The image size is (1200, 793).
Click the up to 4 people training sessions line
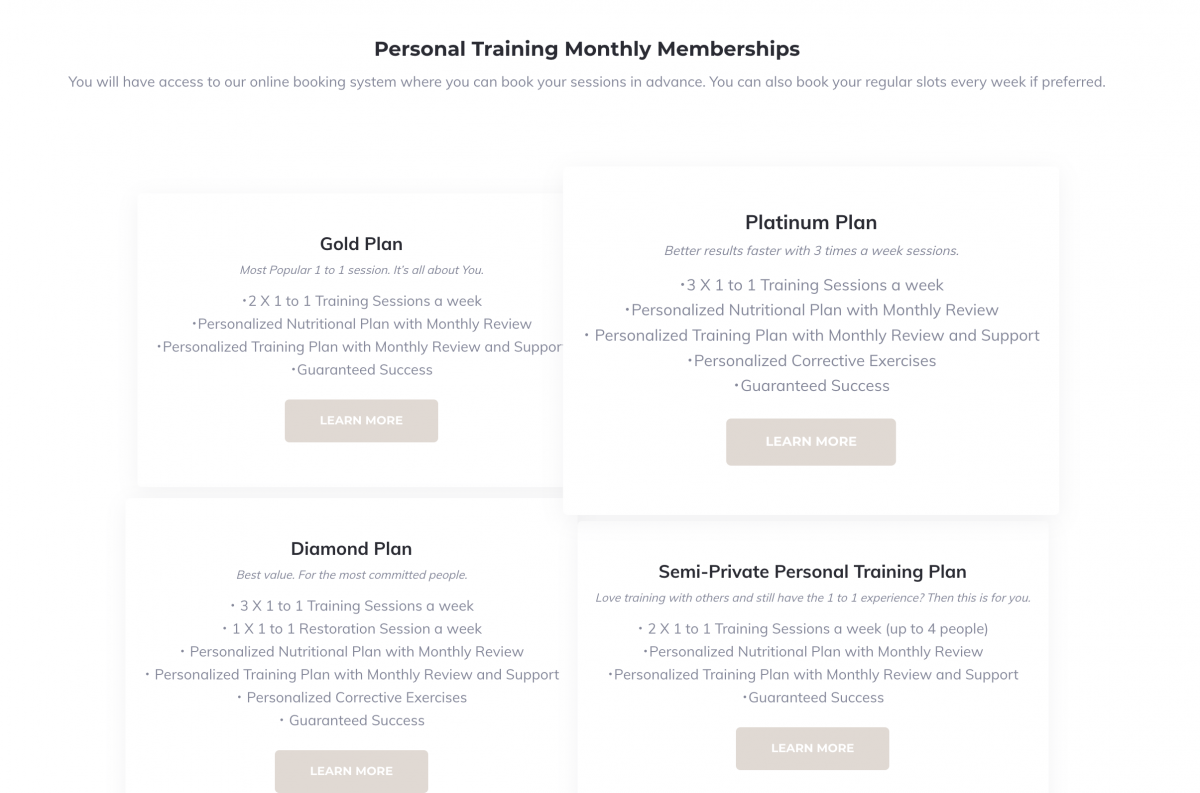point(812,629)
